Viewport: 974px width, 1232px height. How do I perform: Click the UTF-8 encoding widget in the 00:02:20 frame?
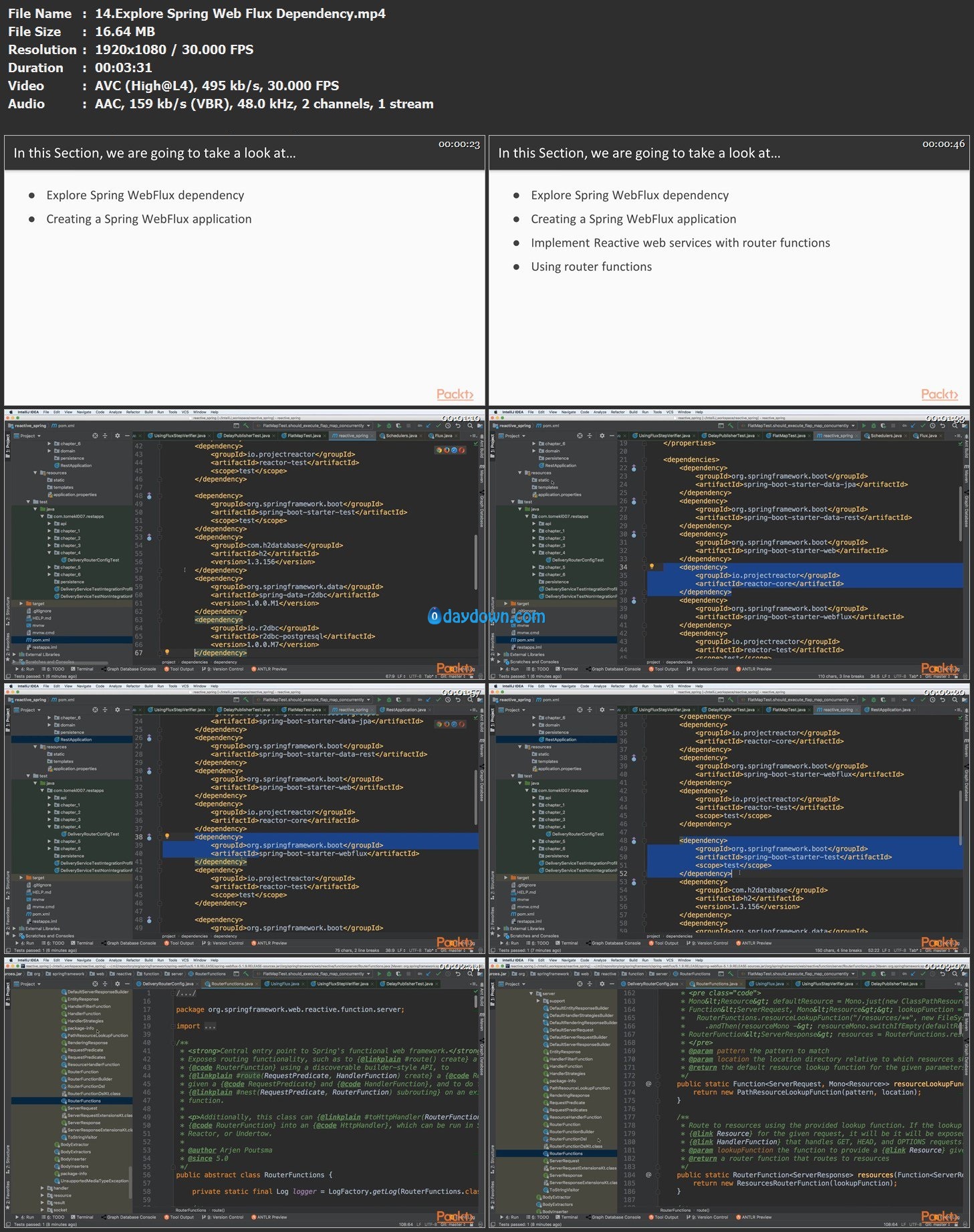[899, 951]
